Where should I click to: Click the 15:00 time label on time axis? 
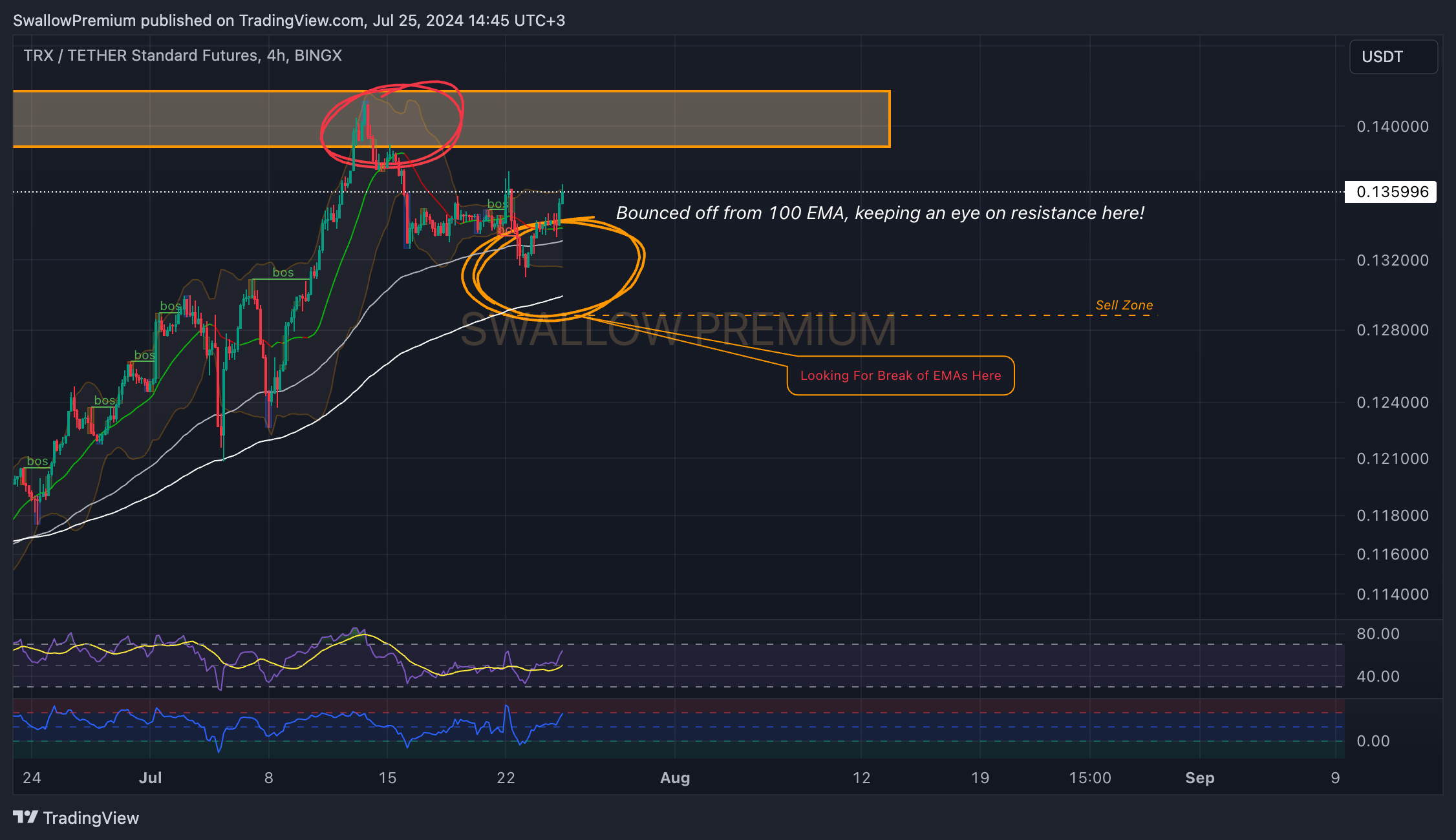coord(1090,778)
